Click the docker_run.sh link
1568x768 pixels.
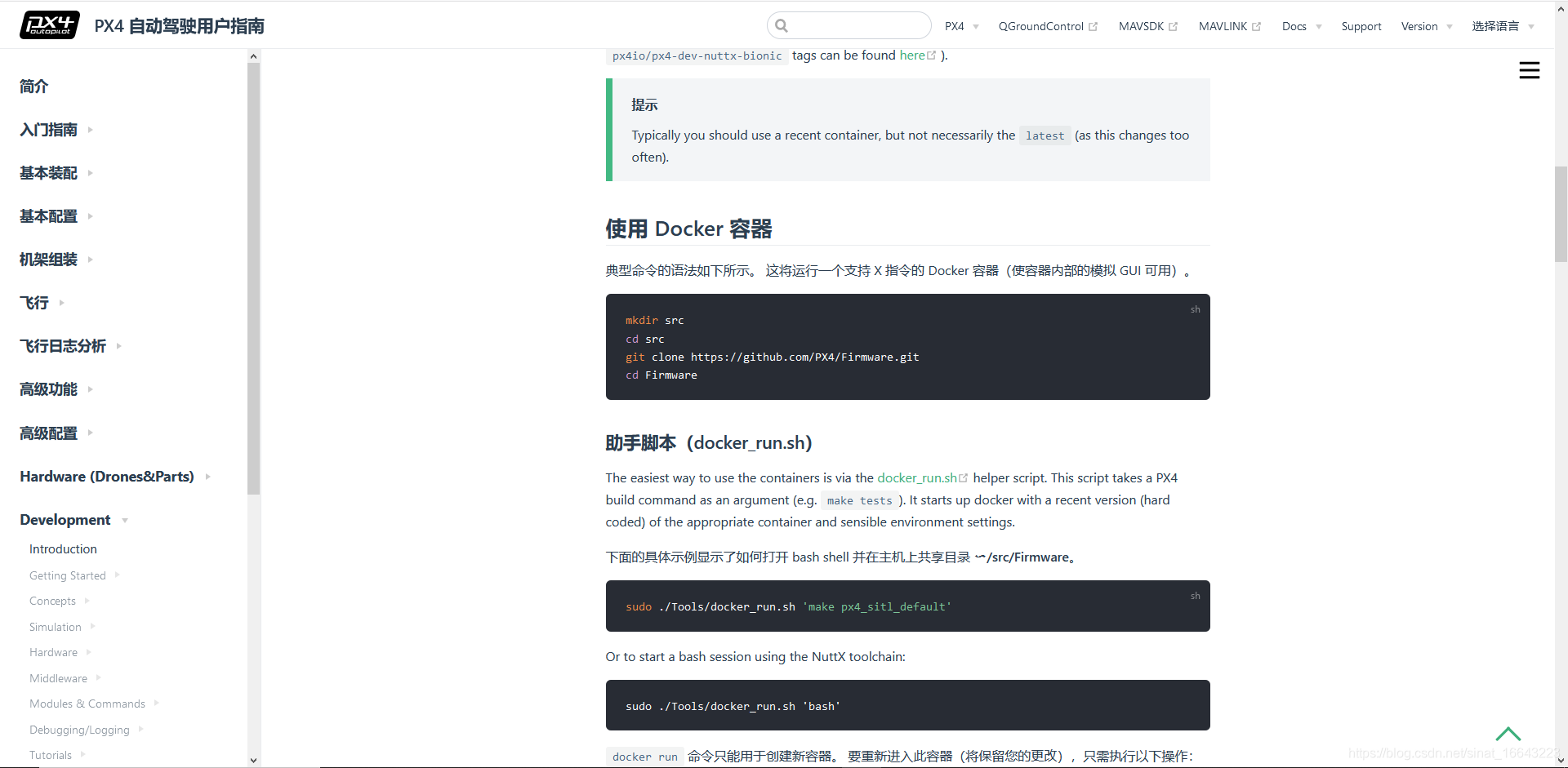918,477
